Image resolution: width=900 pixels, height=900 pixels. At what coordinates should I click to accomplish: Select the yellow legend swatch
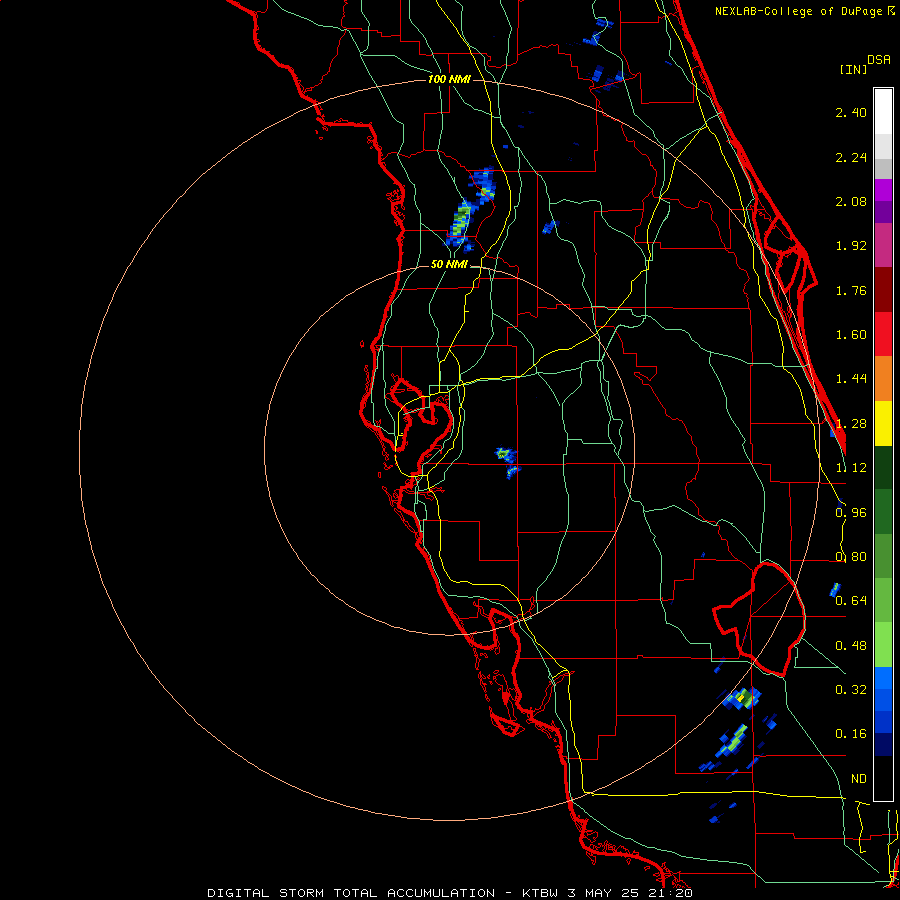click(x=883, y=423)
